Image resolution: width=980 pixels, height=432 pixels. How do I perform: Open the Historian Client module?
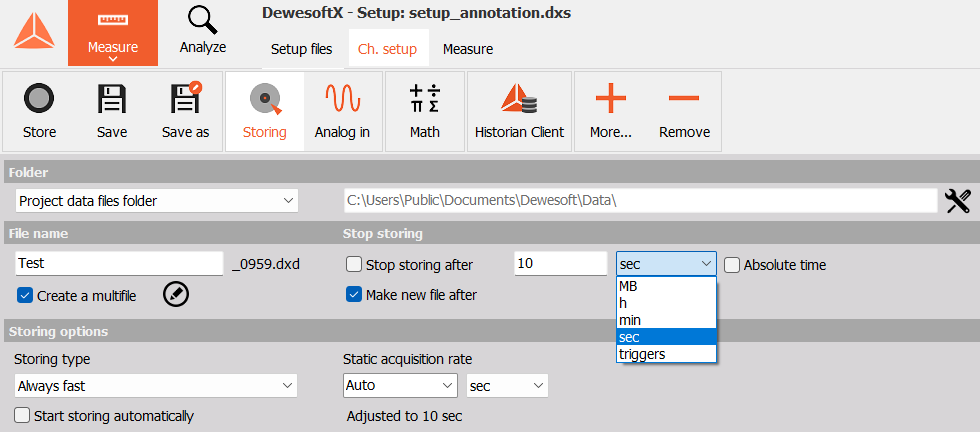pyautogui.click(x=519, y=99)
